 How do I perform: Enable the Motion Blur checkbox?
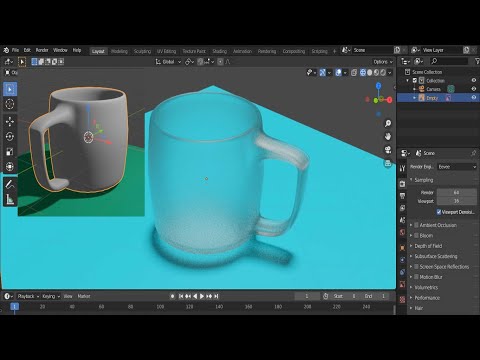tap(416, 277)
